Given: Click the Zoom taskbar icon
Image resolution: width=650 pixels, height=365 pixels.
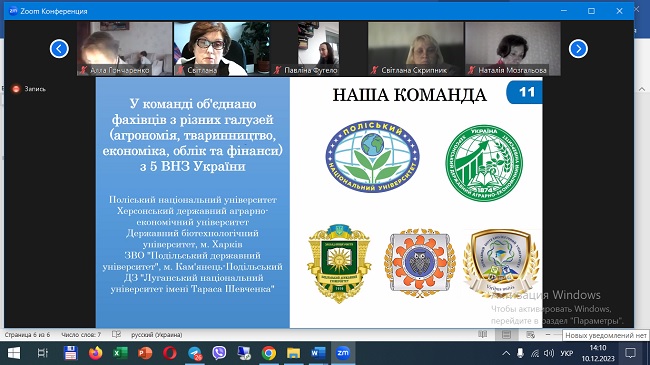Looking at the screenshot, I should 343,353.
